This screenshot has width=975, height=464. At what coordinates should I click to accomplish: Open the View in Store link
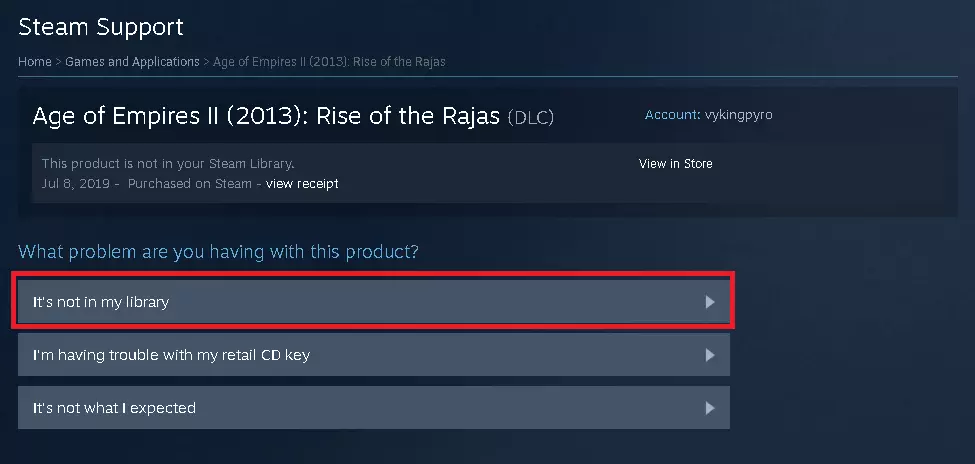click(675, 164)
